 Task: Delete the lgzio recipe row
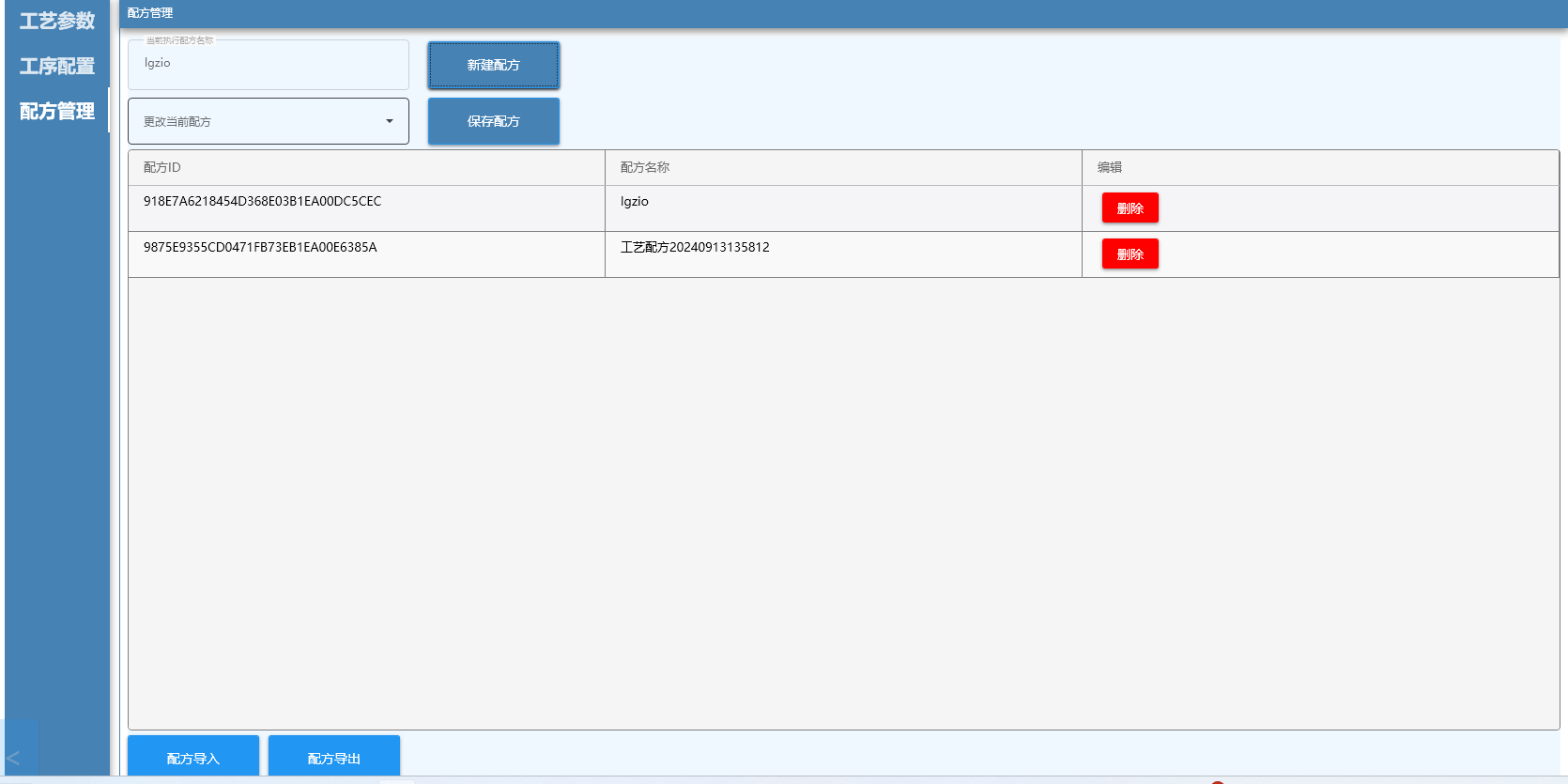tap(1130, 208)
